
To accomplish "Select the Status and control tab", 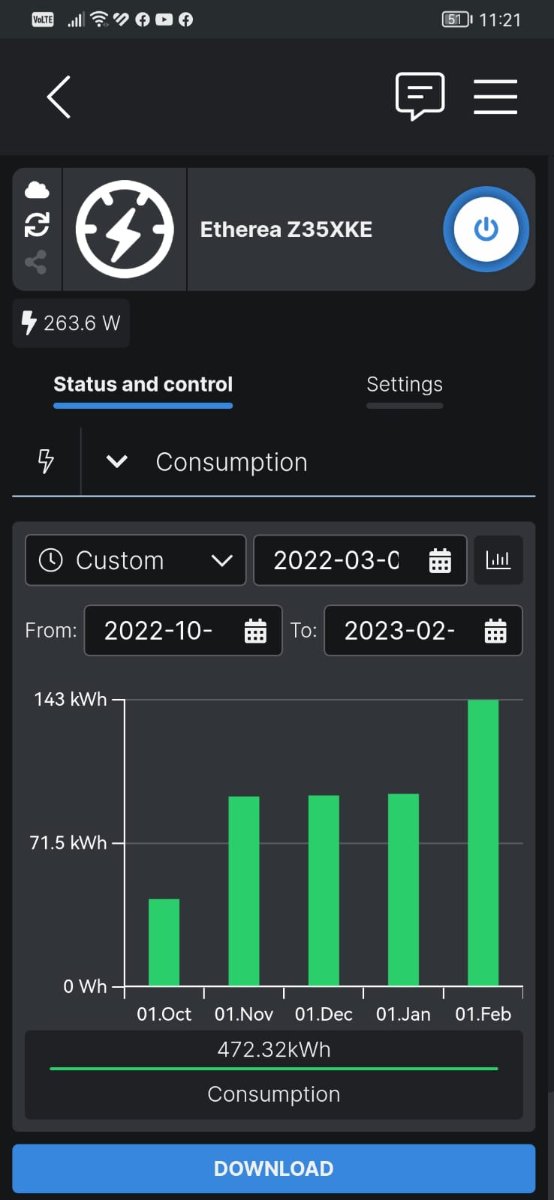I will (x=143, y=384).
